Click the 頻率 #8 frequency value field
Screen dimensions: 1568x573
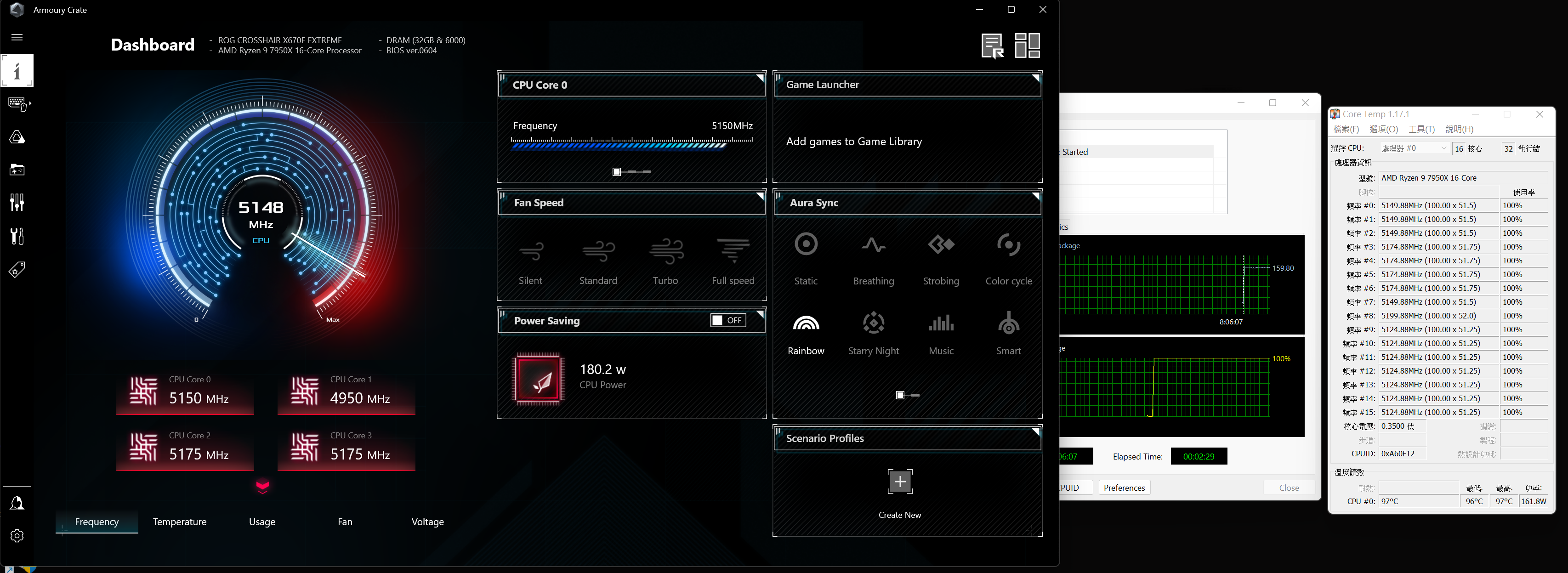coord(1438,316)
